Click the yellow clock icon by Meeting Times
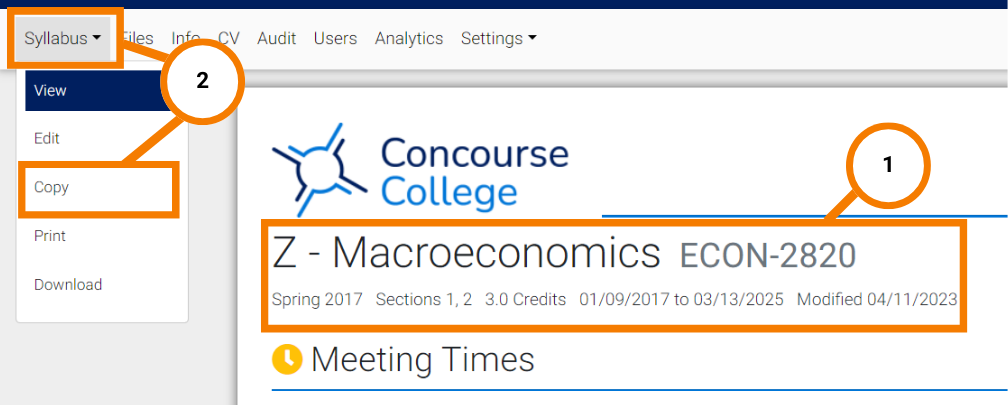The width and height of the screenshot is (1008, 405). click(287, 359)
